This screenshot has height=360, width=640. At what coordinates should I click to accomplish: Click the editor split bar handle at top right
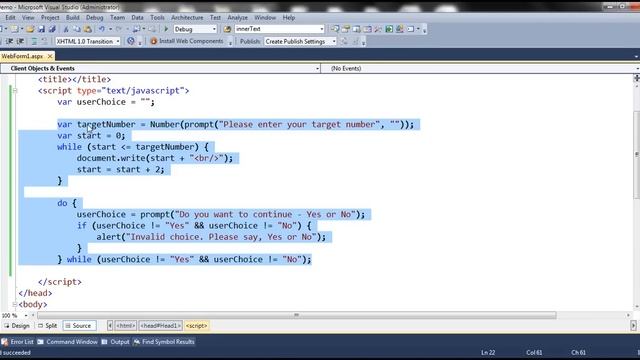click(636, 78)
